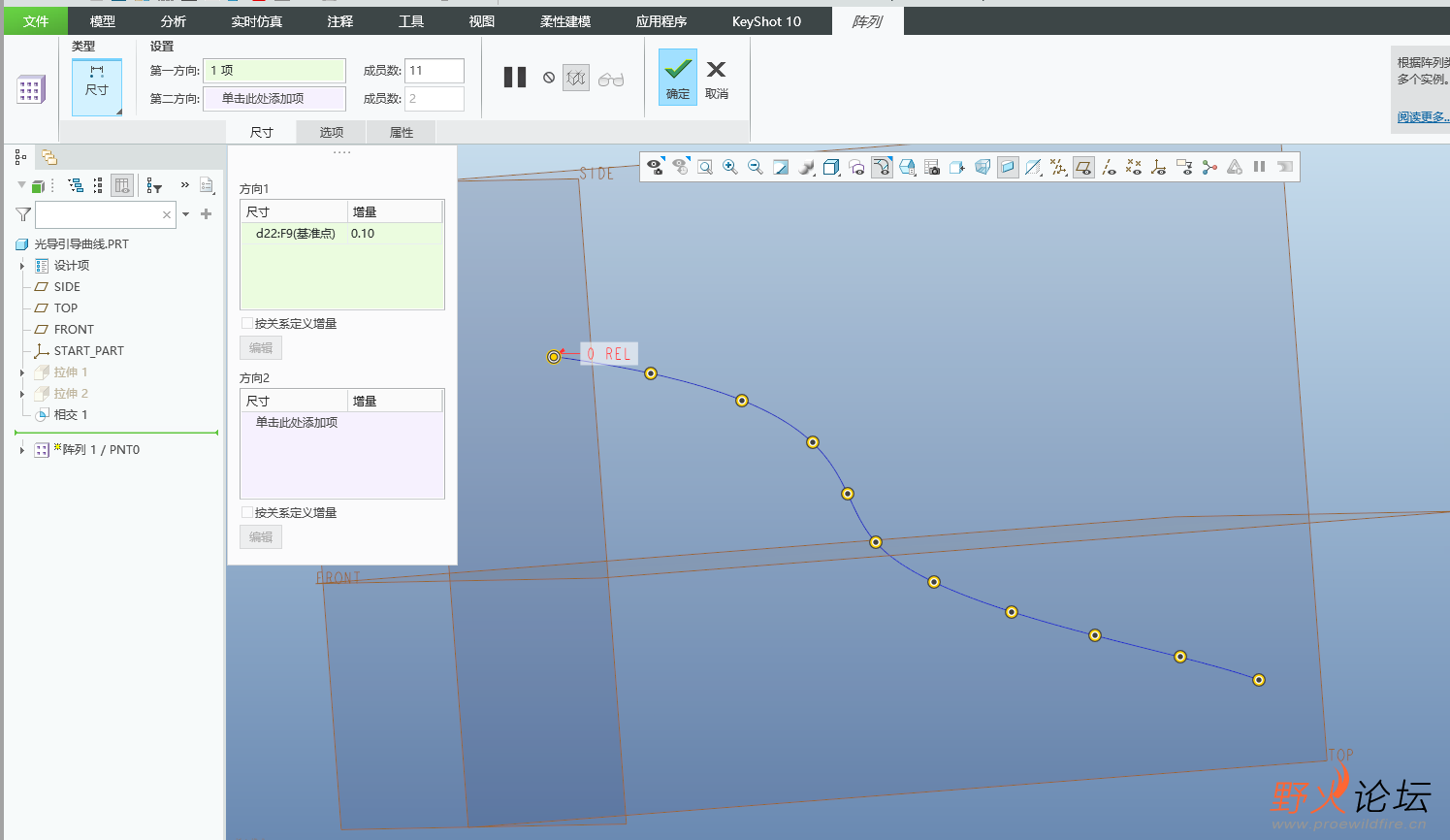This screenshot has height=840, width=1450.
Task: Switch to the 选项 tab
Action: point(331,132)
